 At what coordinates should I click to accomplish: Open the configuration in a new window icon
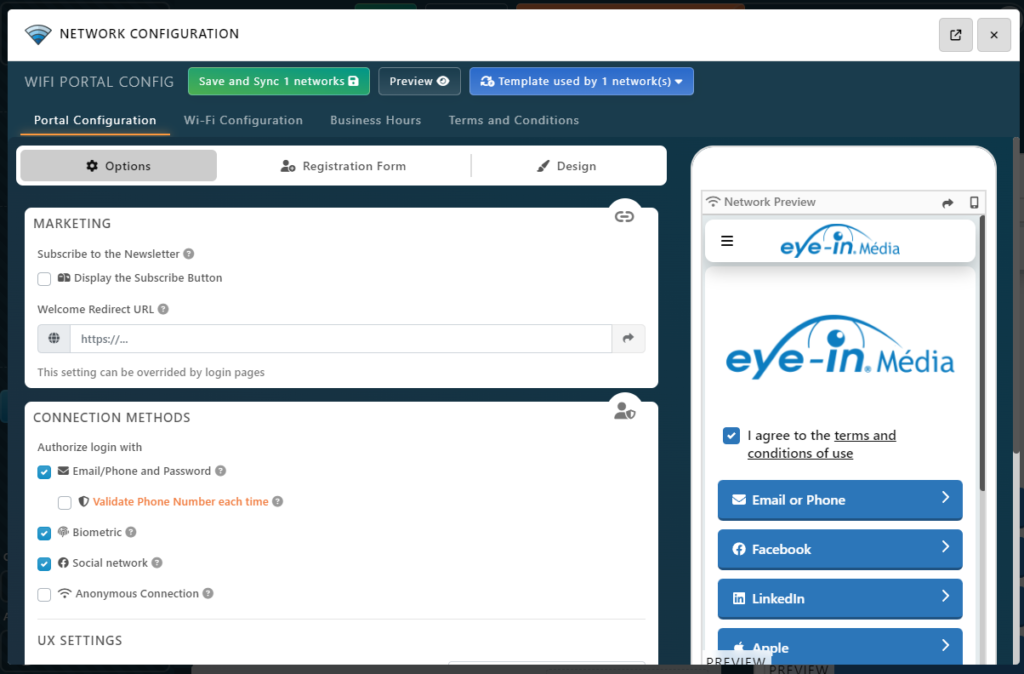click(955, 35)
